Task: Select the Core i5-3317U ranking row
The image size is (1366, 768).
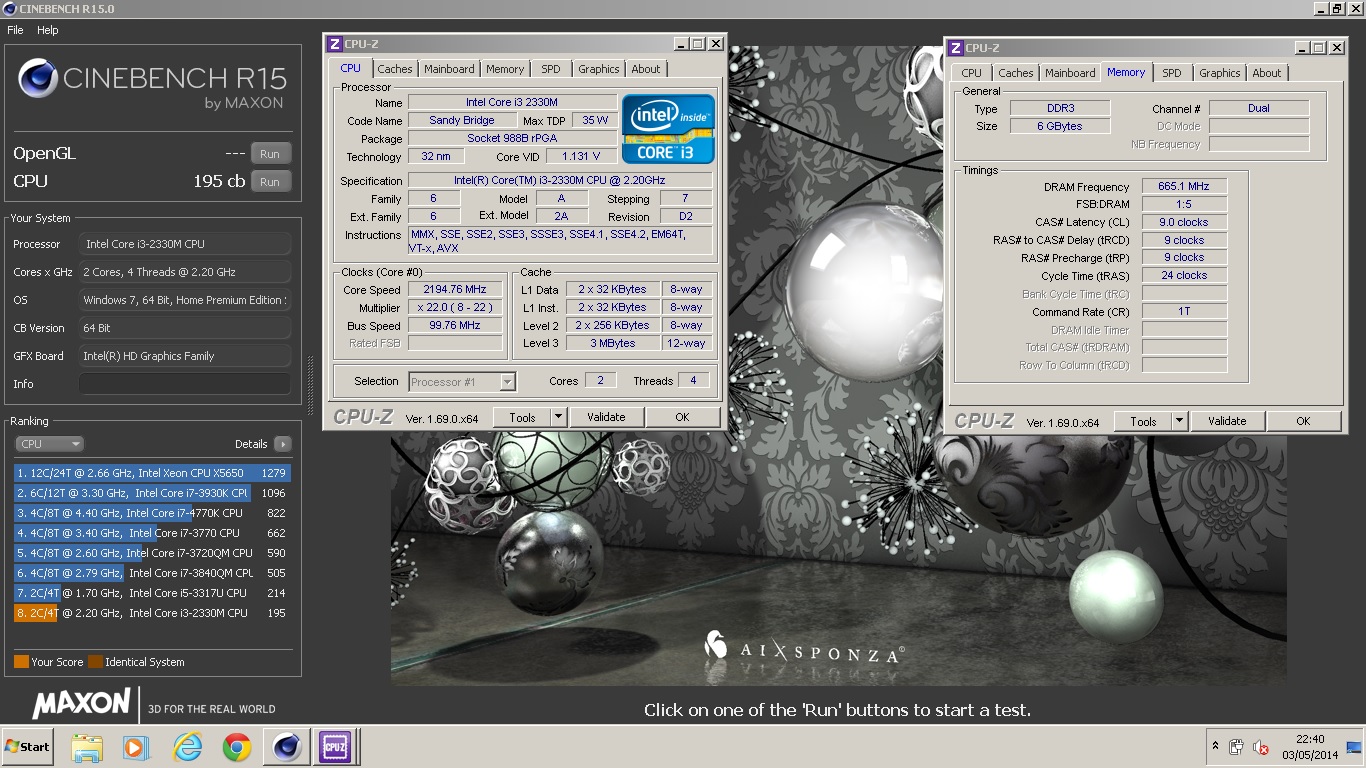Action: pos(151,593)
